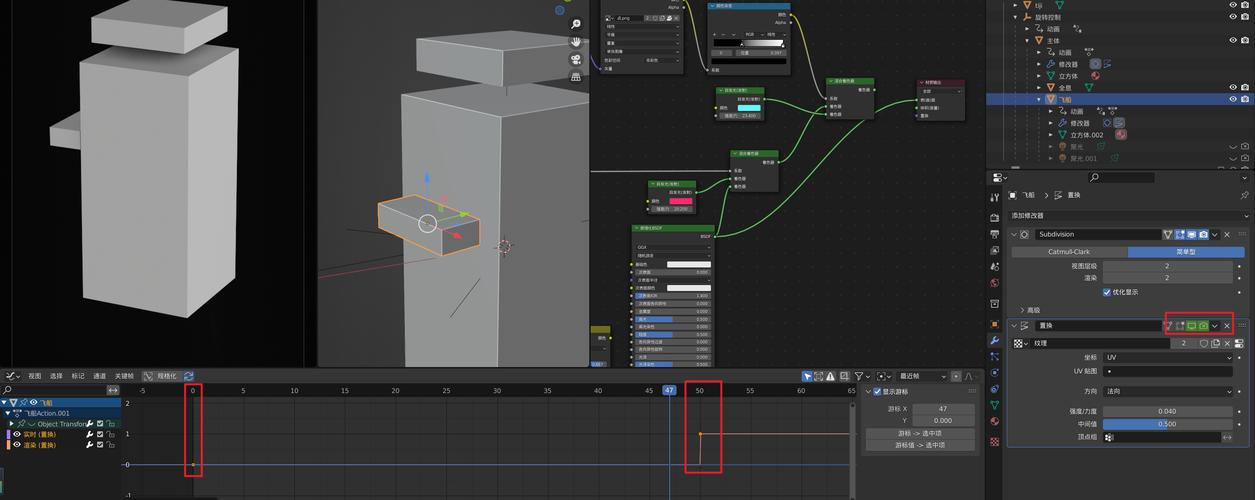Remove the Subdivision modifier with X

click(x=1227, y=234)
